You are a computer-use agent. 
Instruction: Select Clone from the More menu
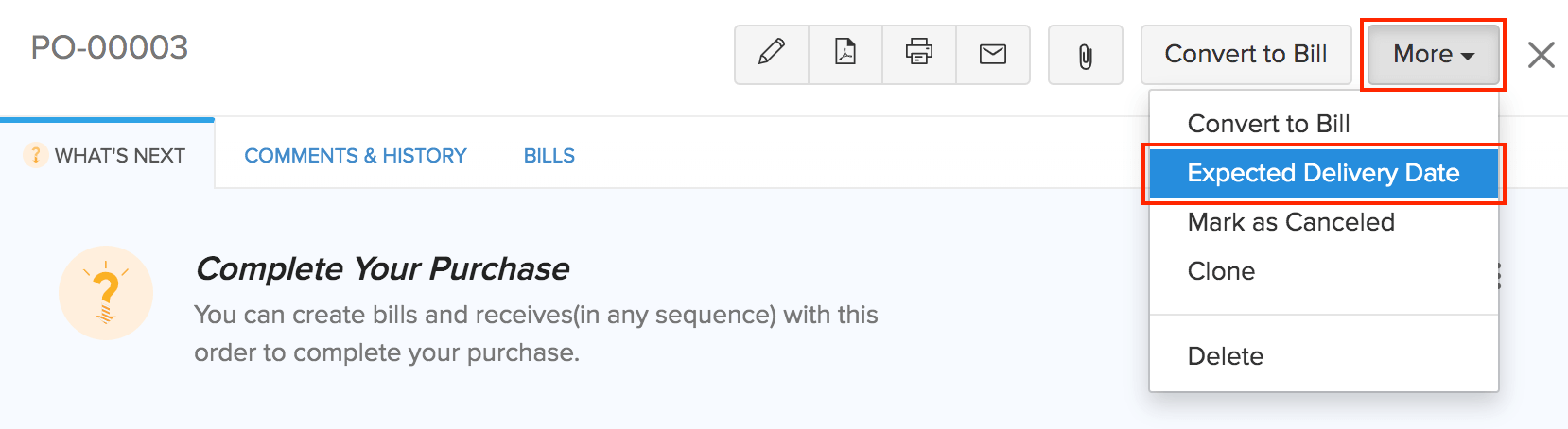tap(1221, 271)
